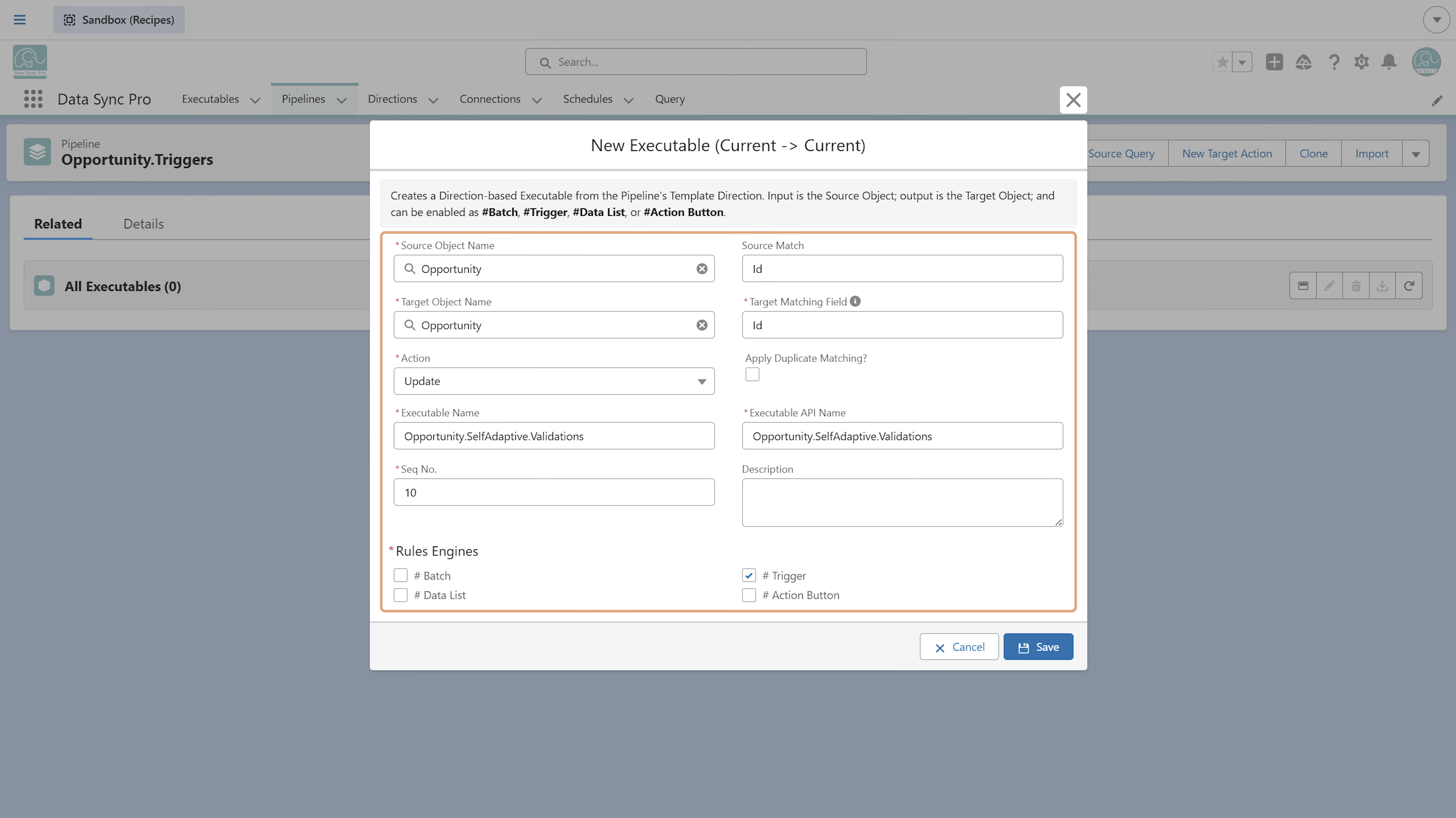
Task: Clear the Source Object Name value
Action: (701, 269)
